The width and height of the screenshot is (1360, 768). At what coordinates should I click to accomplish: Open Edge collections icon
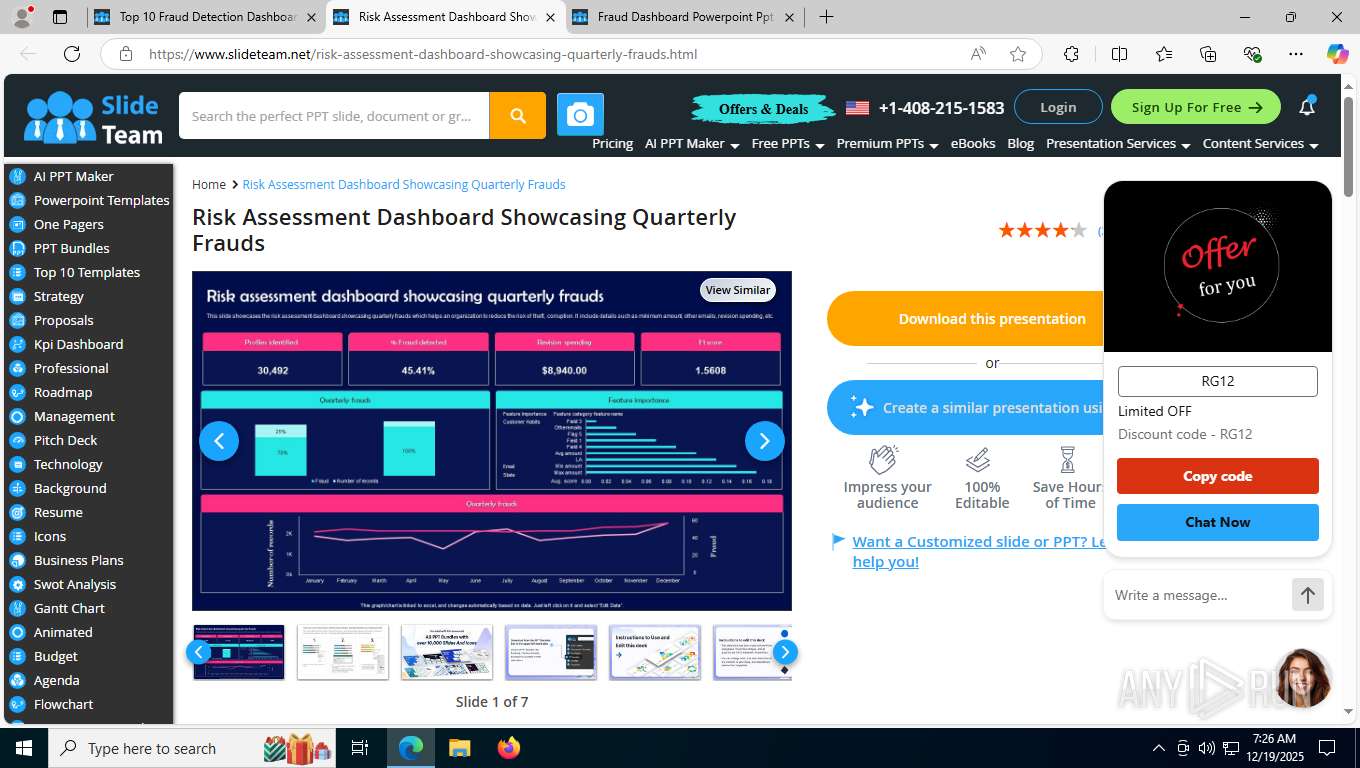pos(1208,54)
